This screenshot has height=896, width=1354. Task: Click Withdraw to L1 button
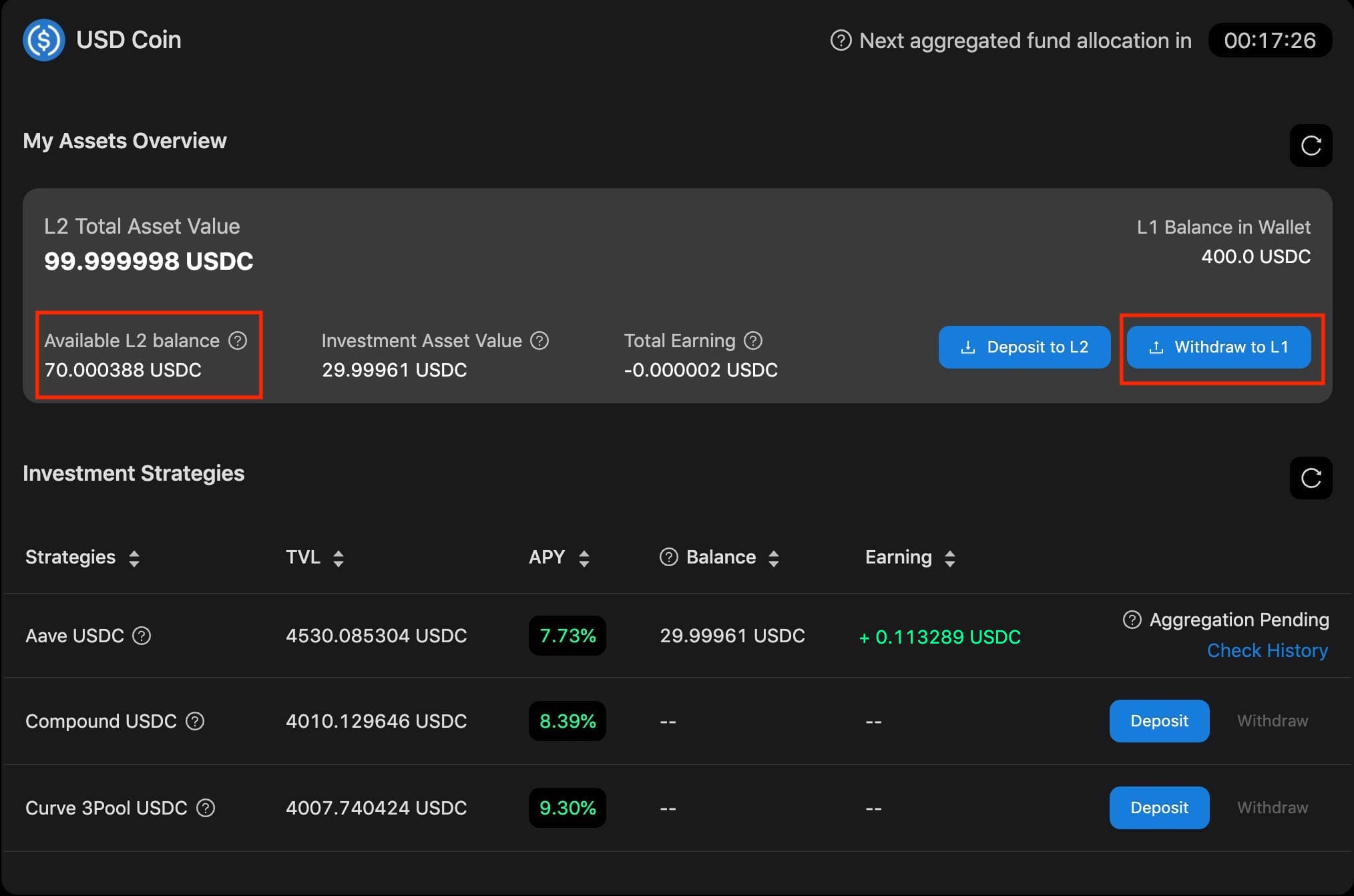pyautogui.click(x=1219, y=347)
